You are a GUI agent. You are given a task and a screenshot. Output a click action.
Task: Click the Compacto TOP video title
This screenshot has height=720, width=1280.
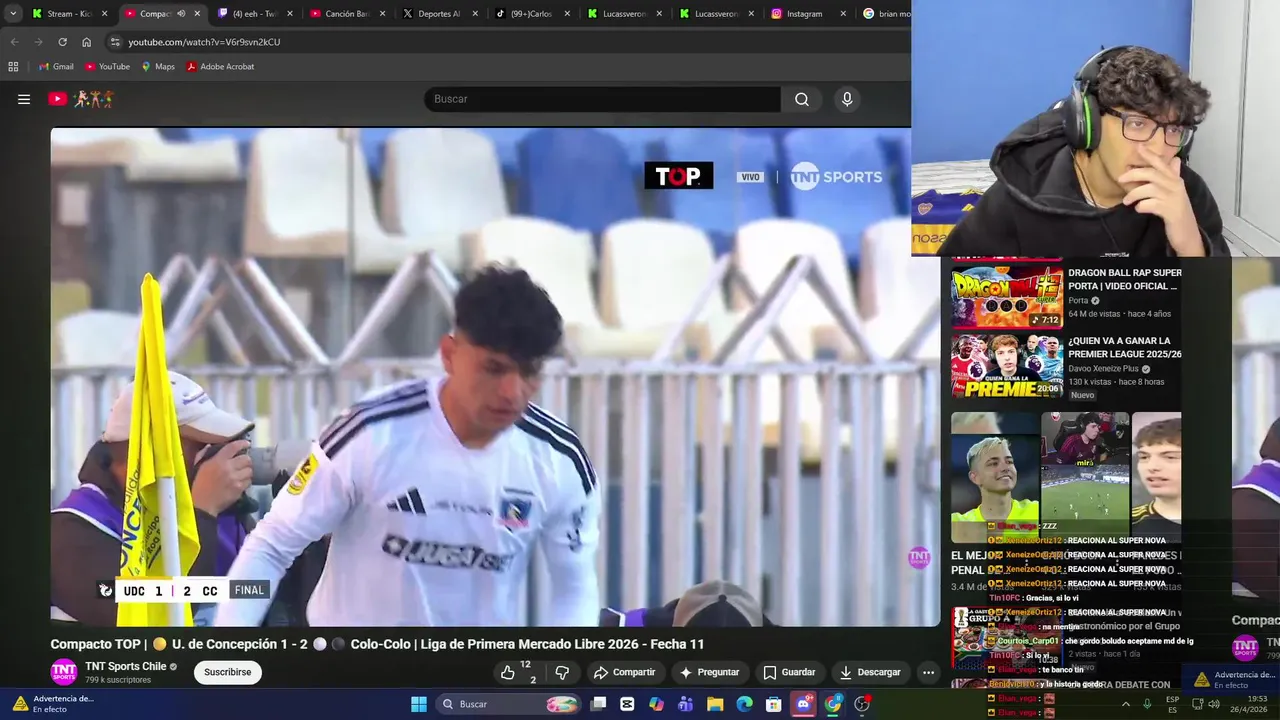pos(377,644)
